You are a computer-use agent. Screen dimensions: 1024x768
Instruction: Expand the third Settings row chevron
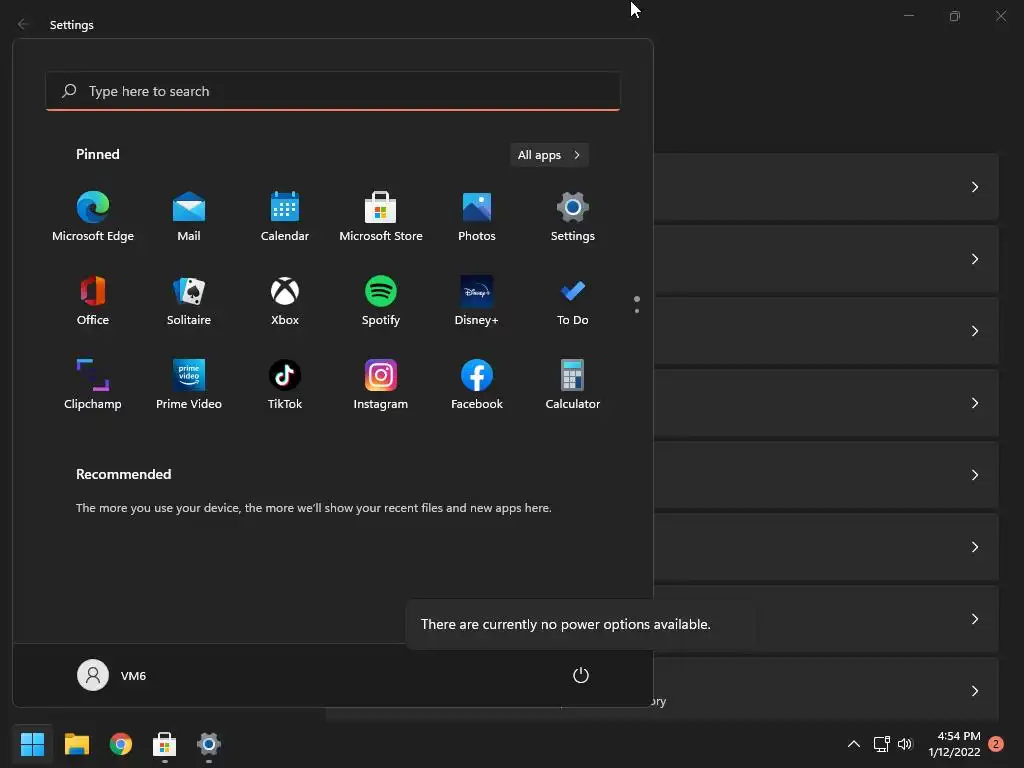(974, 331)
